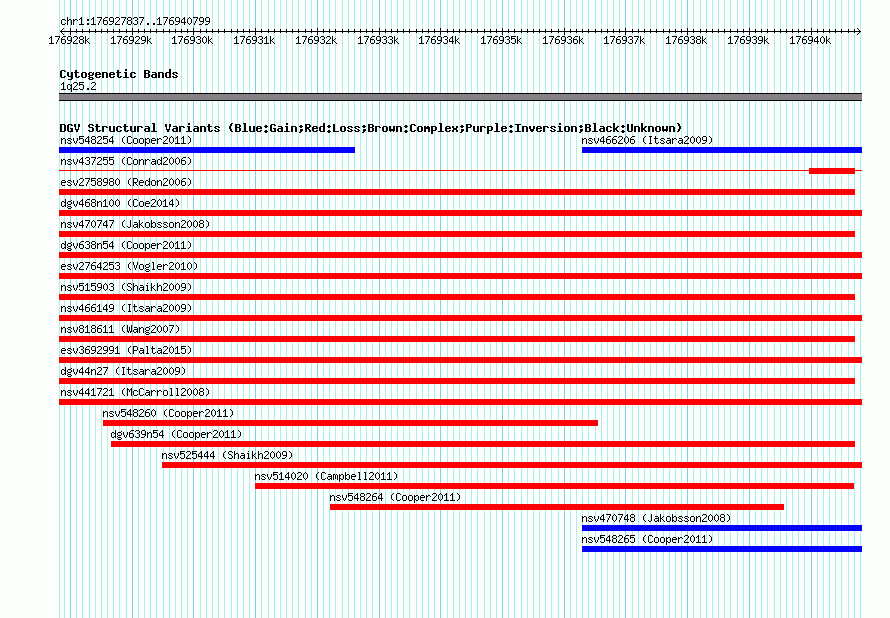
Task: Click the 176928k ruler tick label
Action: (x=69, y=40)
